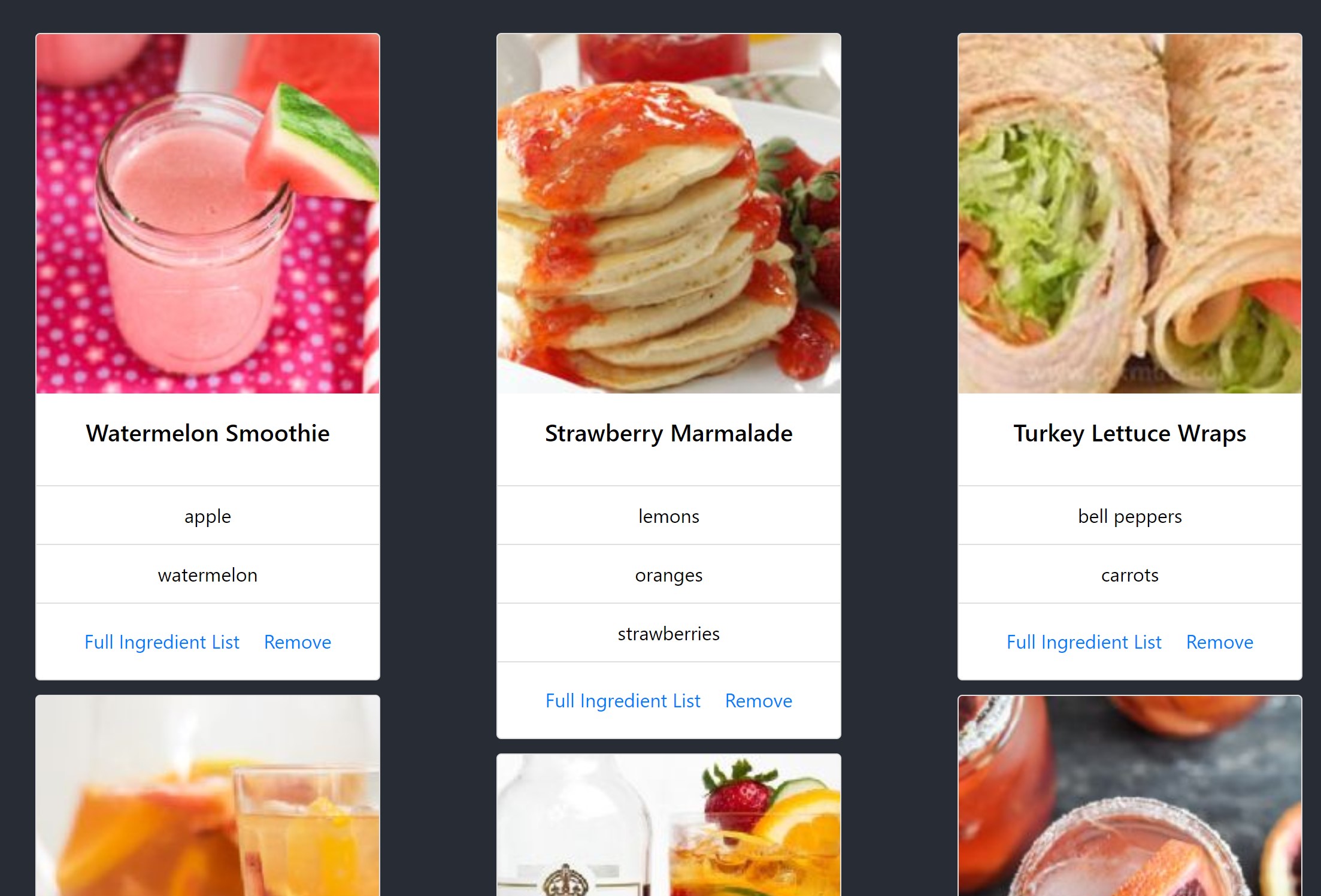Click the bell peppers ingredient row

[x=1130, y=516]
